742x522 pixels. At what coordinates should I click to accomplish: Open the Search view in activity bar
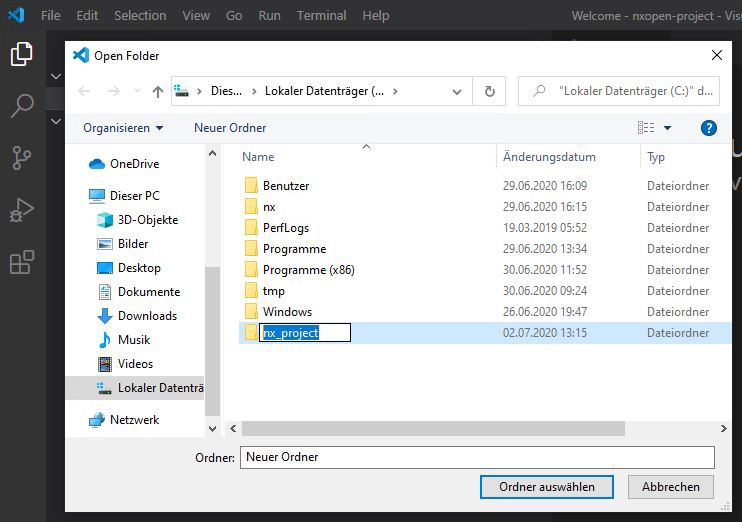click(21, 104)
